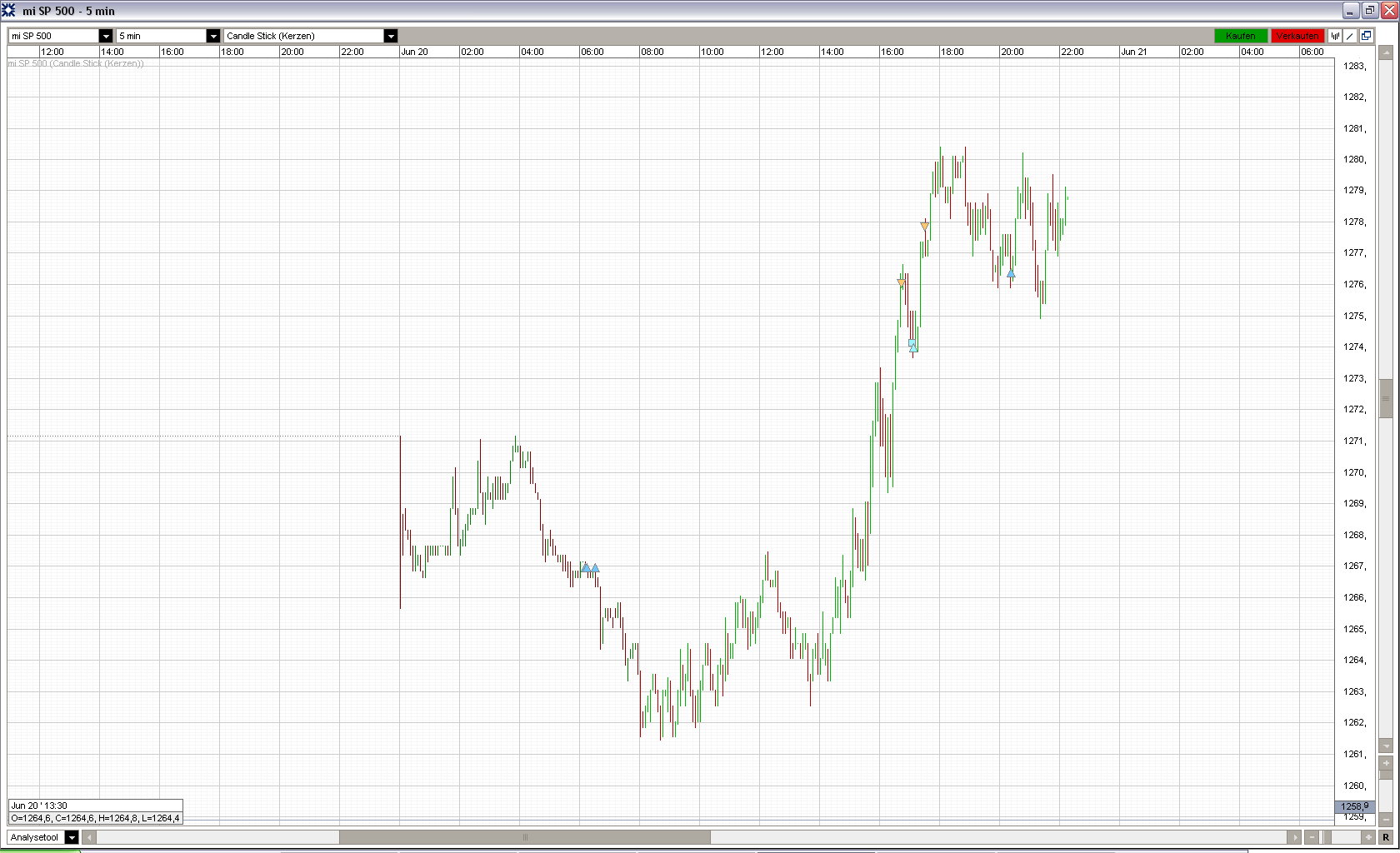Click the horizontal scrollbar left arrow
This screenshot has height=853, width=1400.
pos(88,837)
